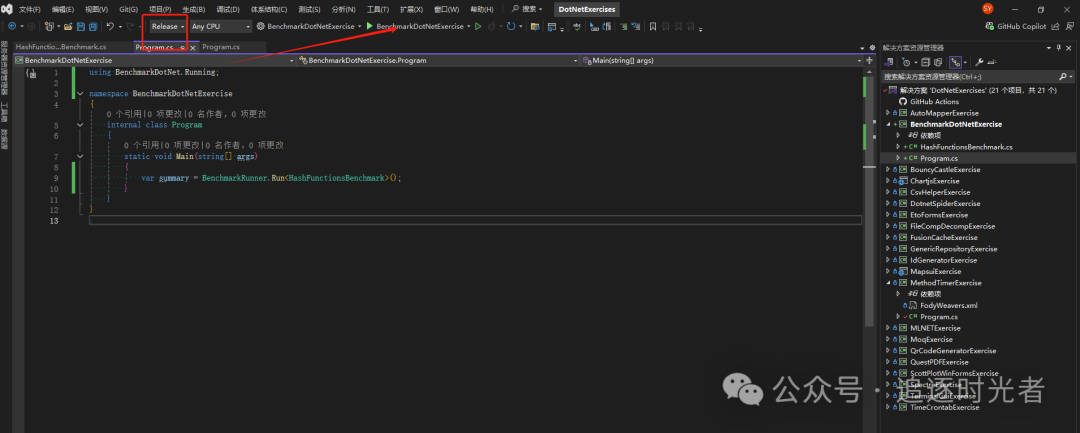Viewport: 1080px width, 433px height.
Task: Open the Any CPU platform dropdown
Action: click(x=221, y=26)
